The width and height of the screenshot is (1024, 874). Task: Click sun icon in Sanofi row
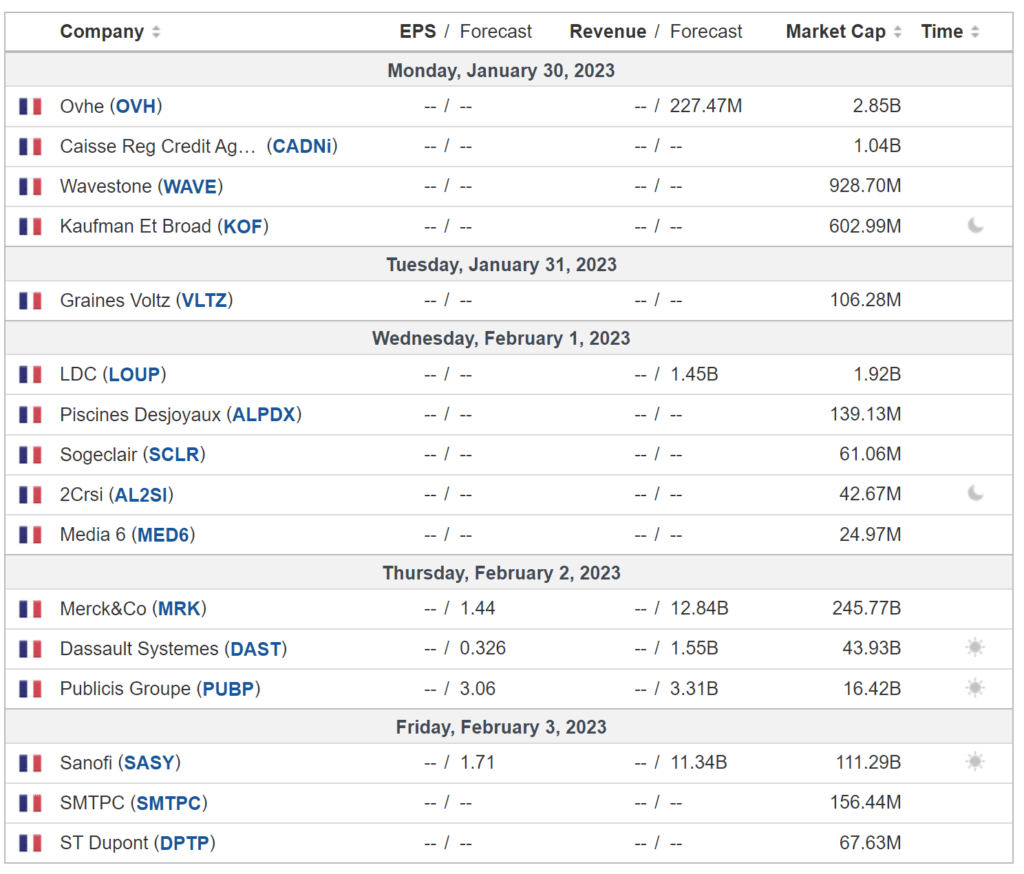coord(975,762)
